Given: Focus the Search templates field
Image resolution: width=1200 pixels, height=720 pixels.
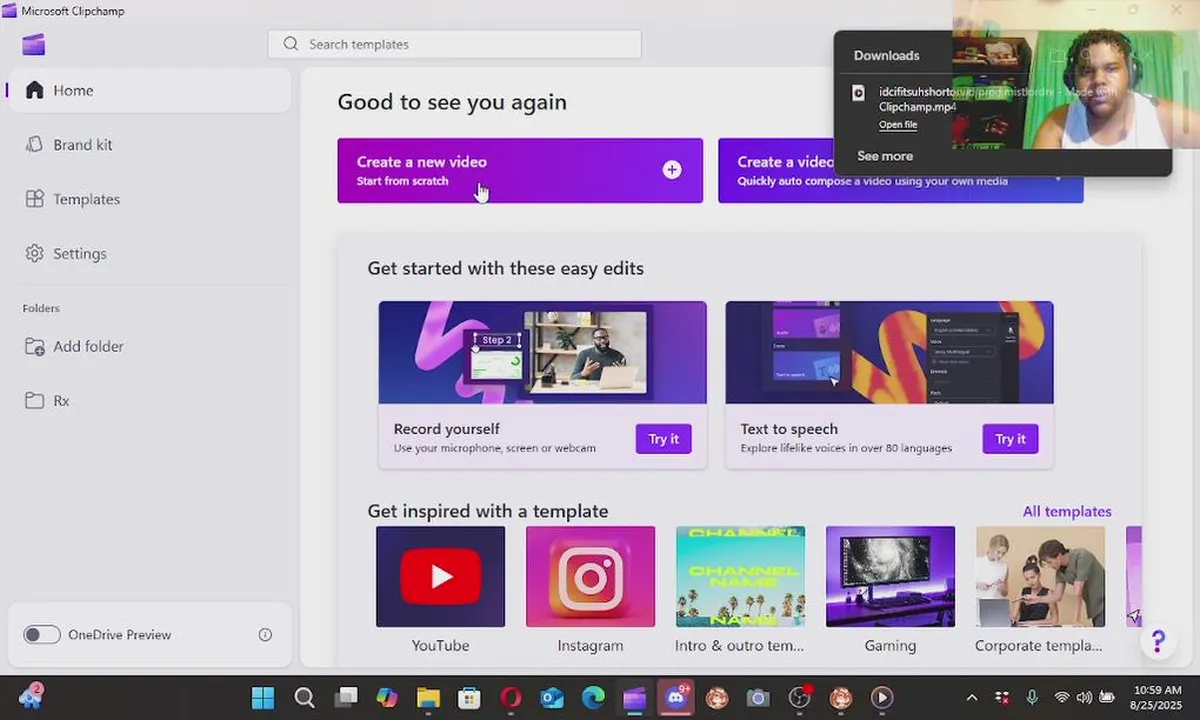Looking at the screenshot, I should point(454,44).
